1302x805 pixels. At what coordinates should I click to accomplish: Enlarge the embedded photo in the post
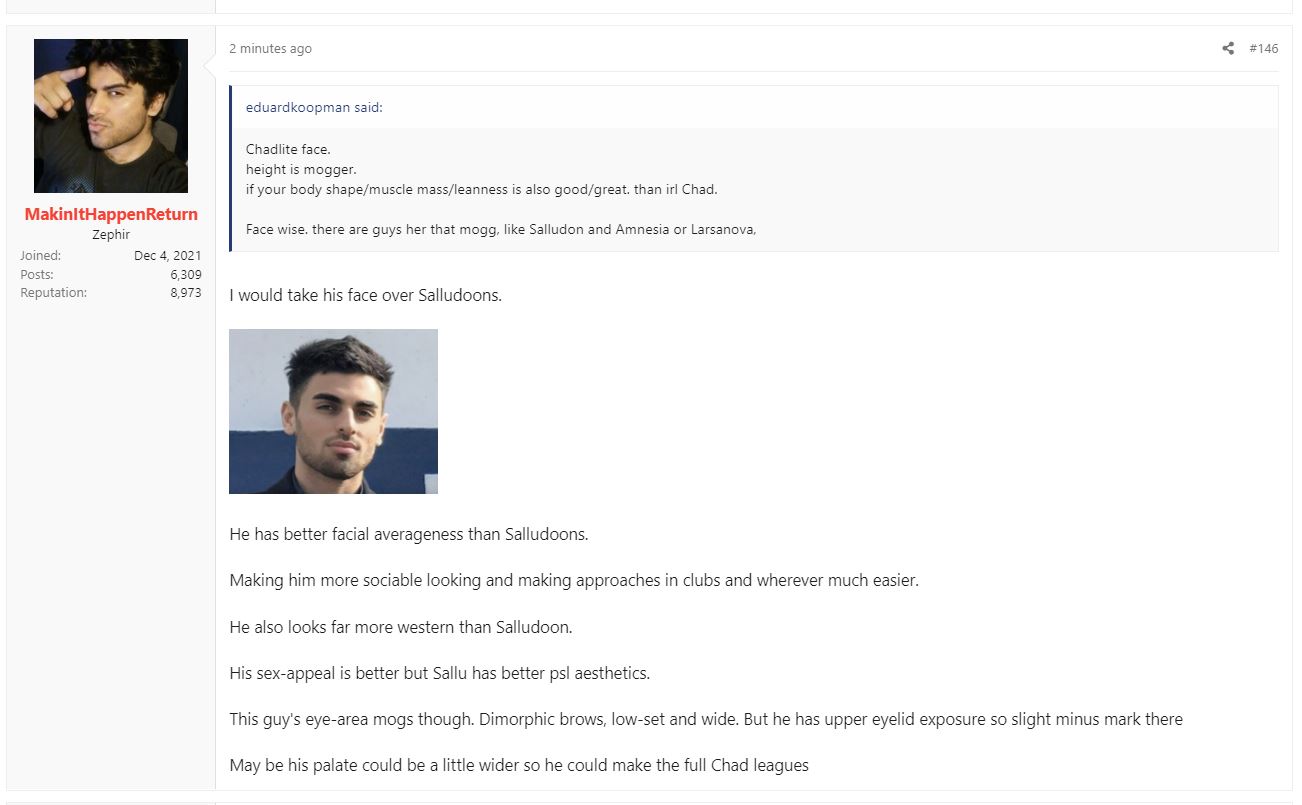tap(333, 411)
